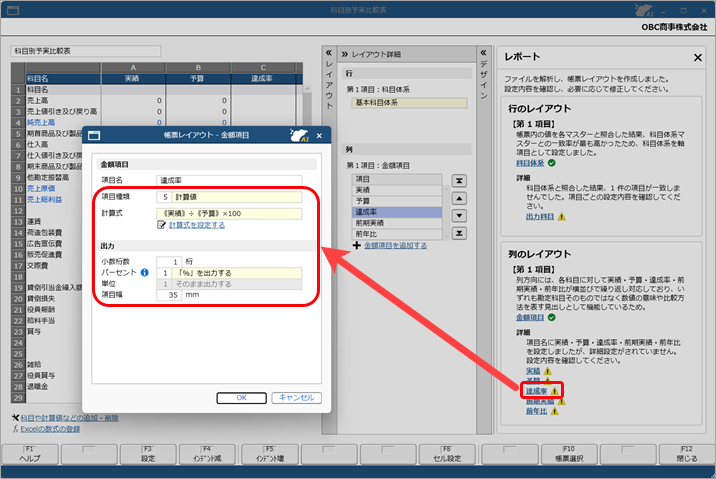
Task: Close the レポート panel
Action: pos(698,58)
